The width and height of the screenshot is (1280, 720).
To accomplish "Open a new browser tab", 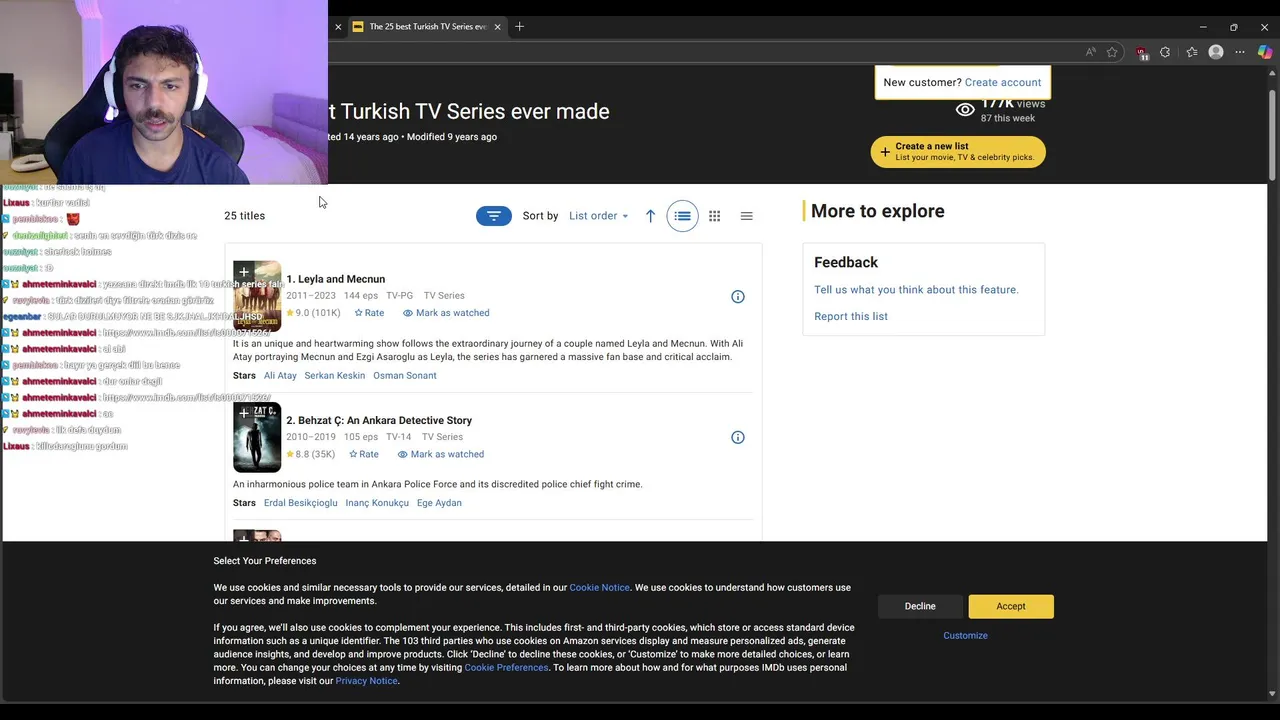I will [519, 27].
